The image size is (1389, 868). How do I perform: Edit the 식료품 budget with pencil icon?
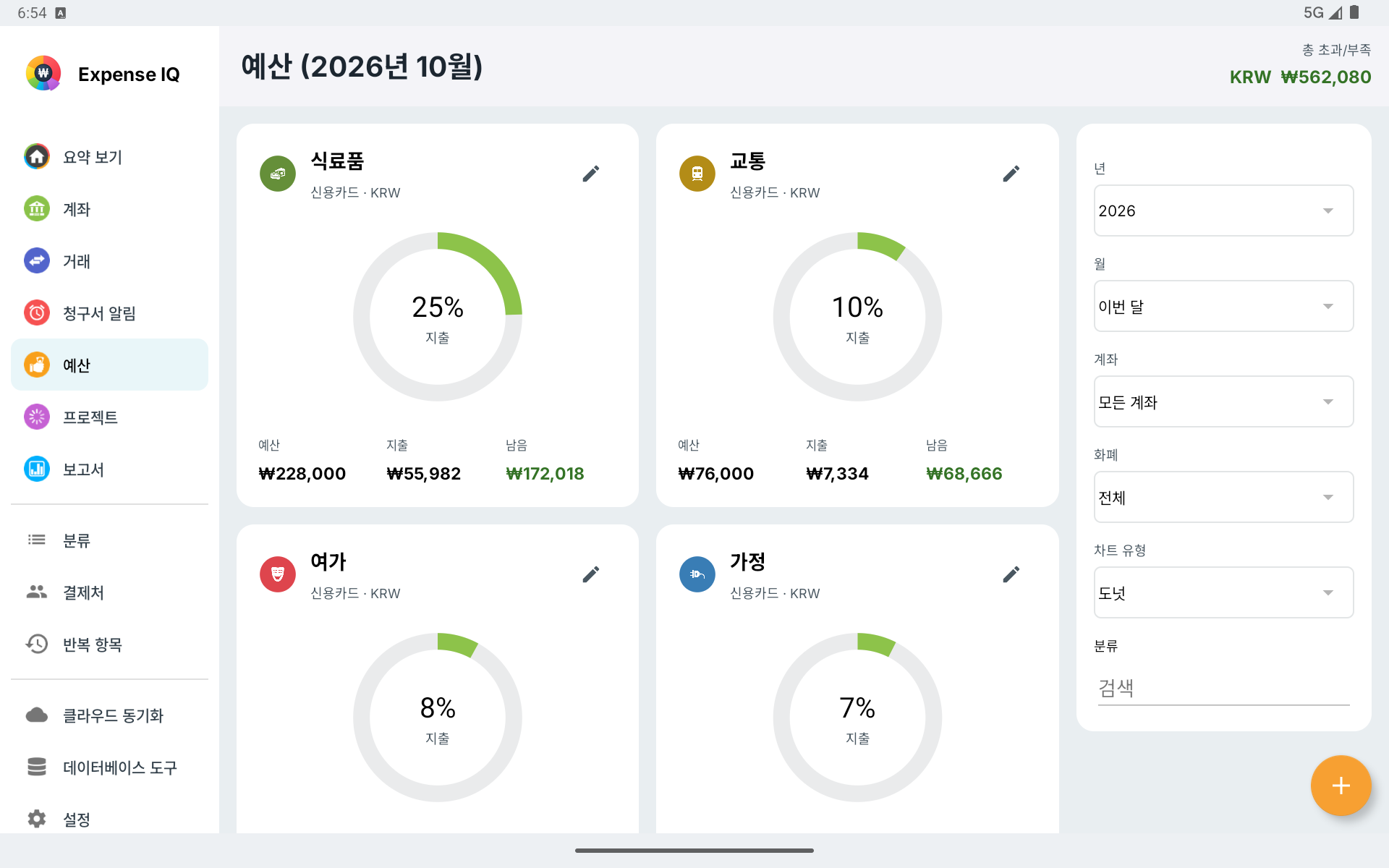591,174
